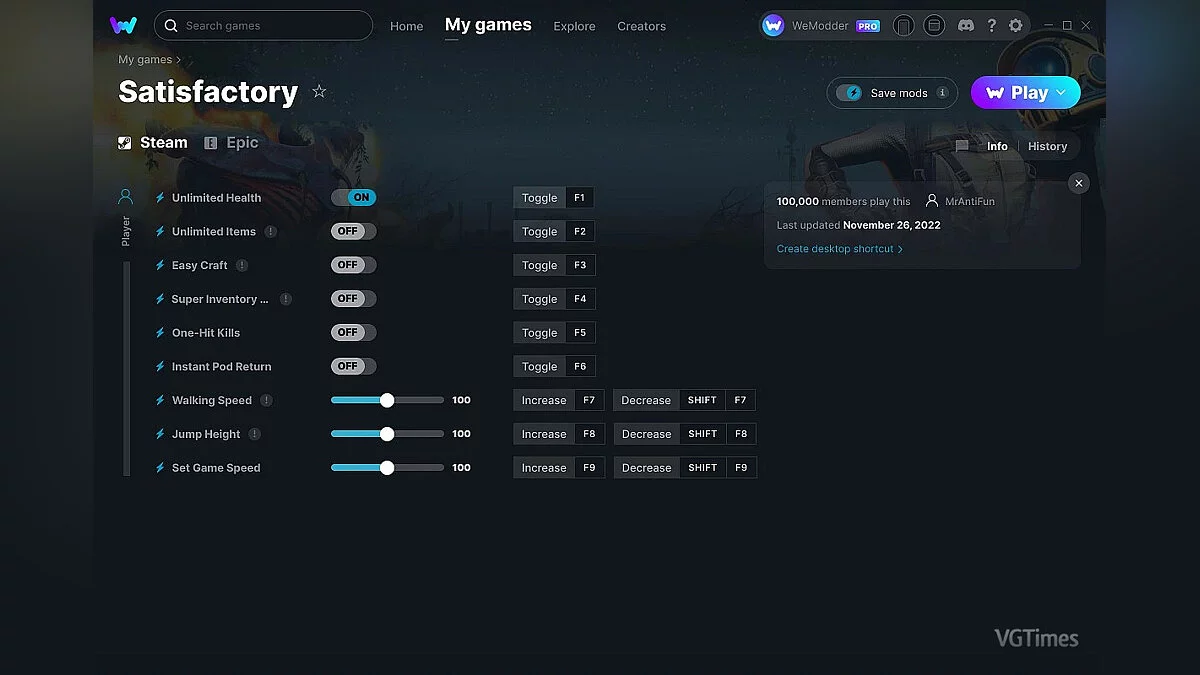Turn off the Unlimited Health toggle
Image resolution: width=1200 pixels, height=675 pixels.
coord(353,197)
